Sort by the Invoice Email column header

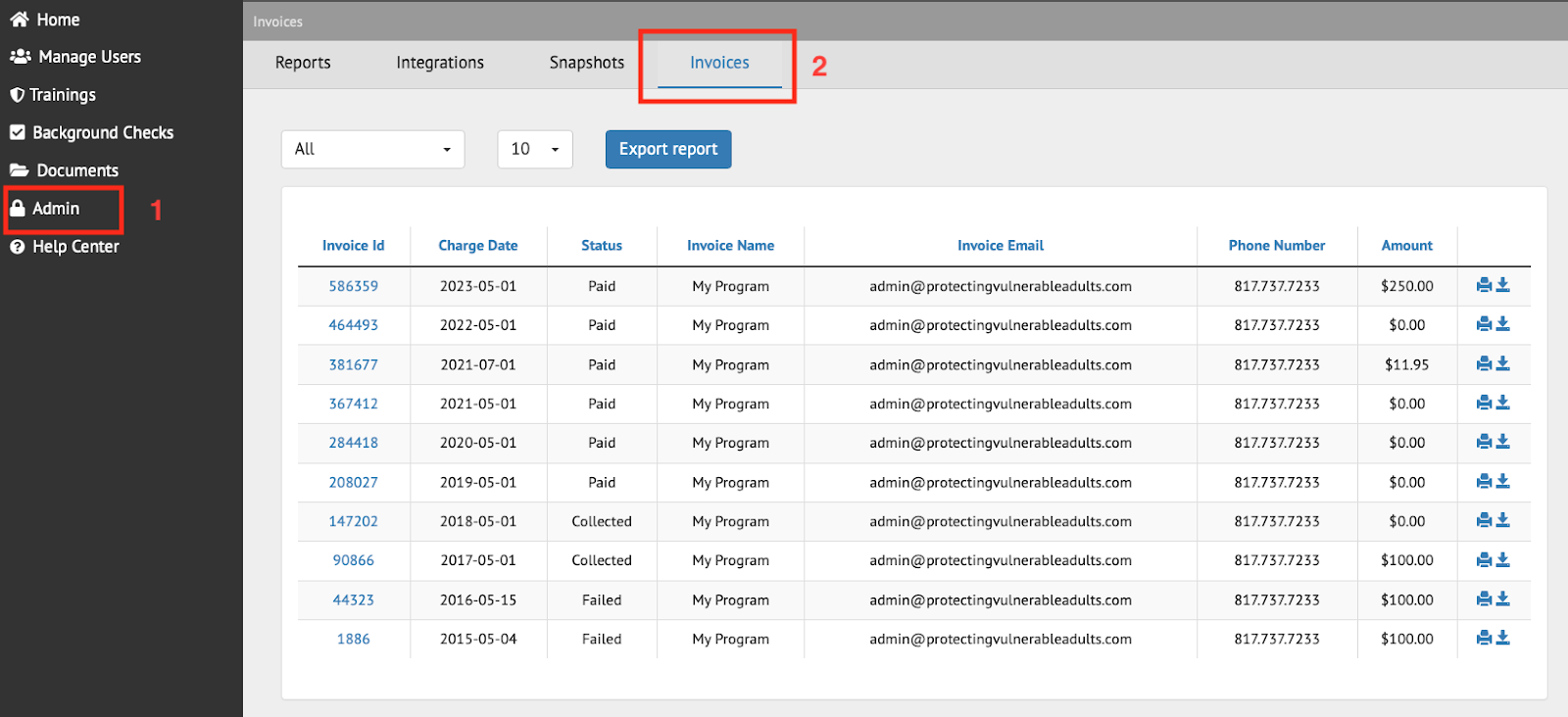pos(1001,246)
